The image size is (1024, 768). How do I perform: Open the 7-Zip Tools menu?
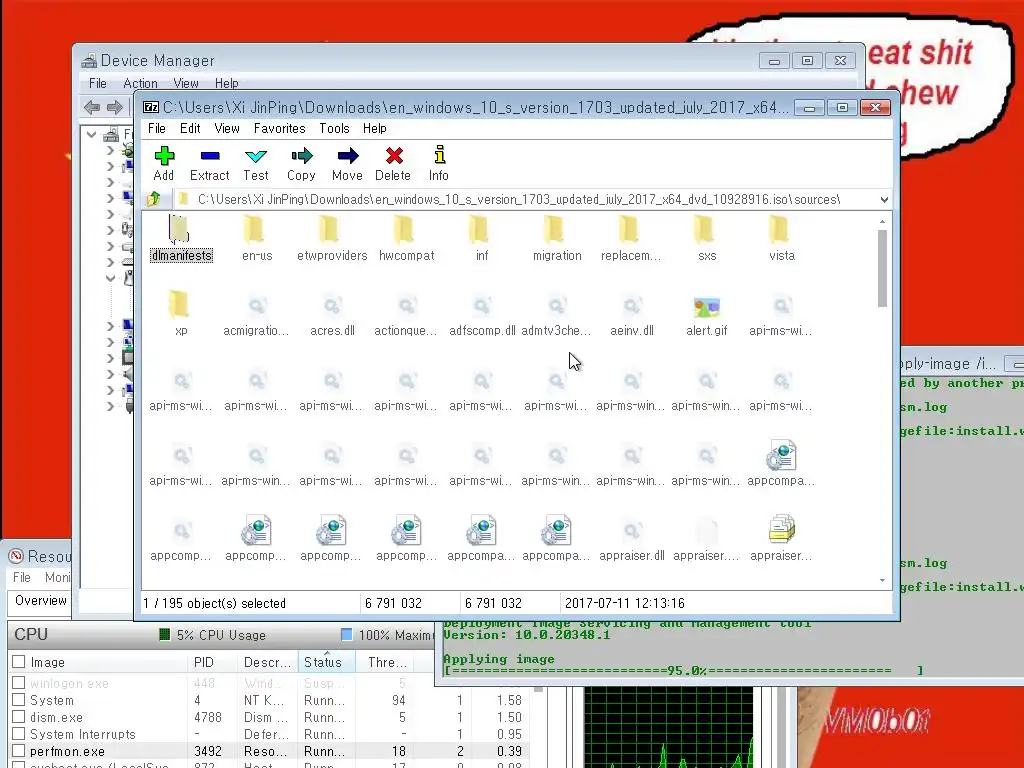[334, 128]
